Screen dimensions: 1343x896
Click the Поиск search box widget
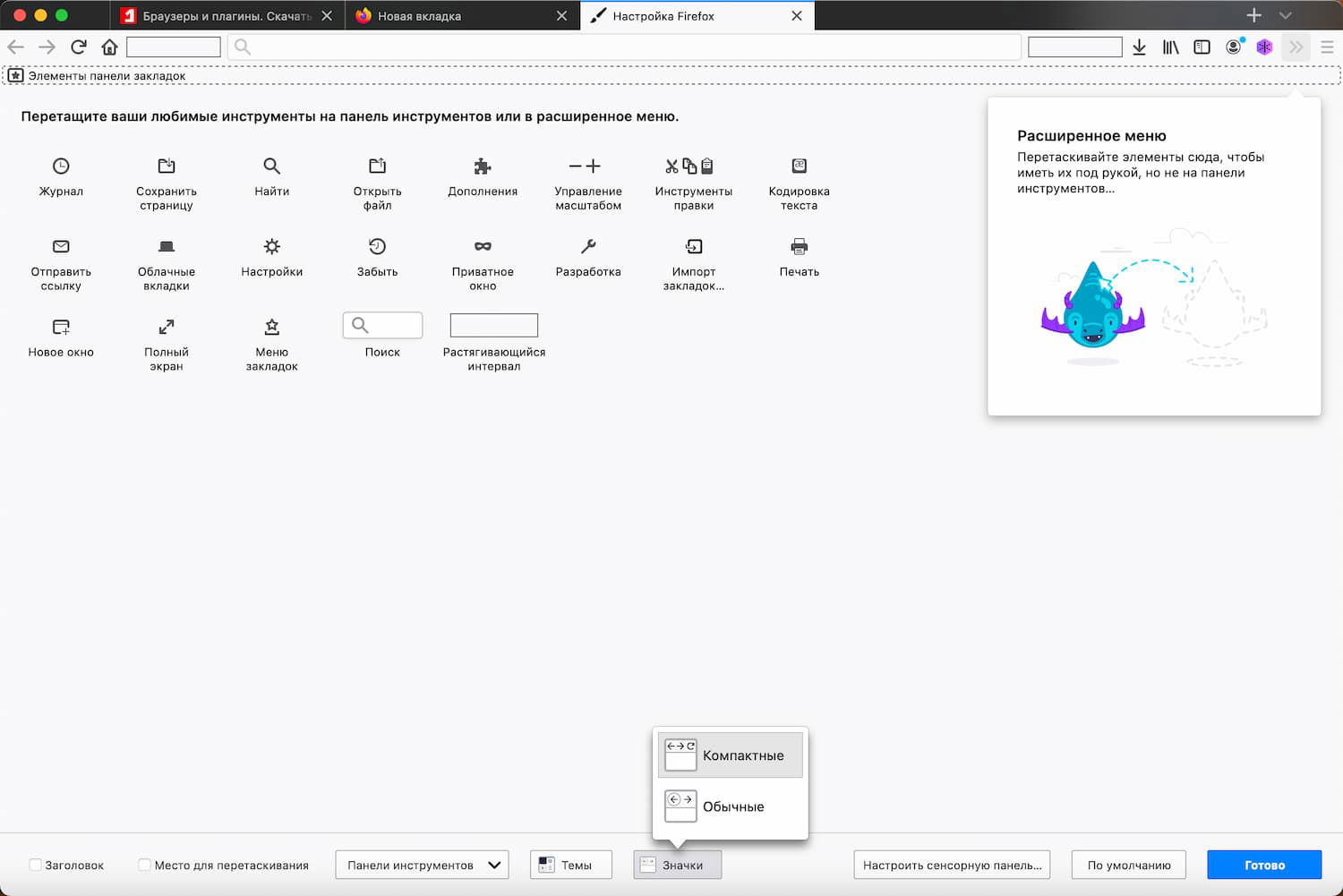[x=382, y=325]
